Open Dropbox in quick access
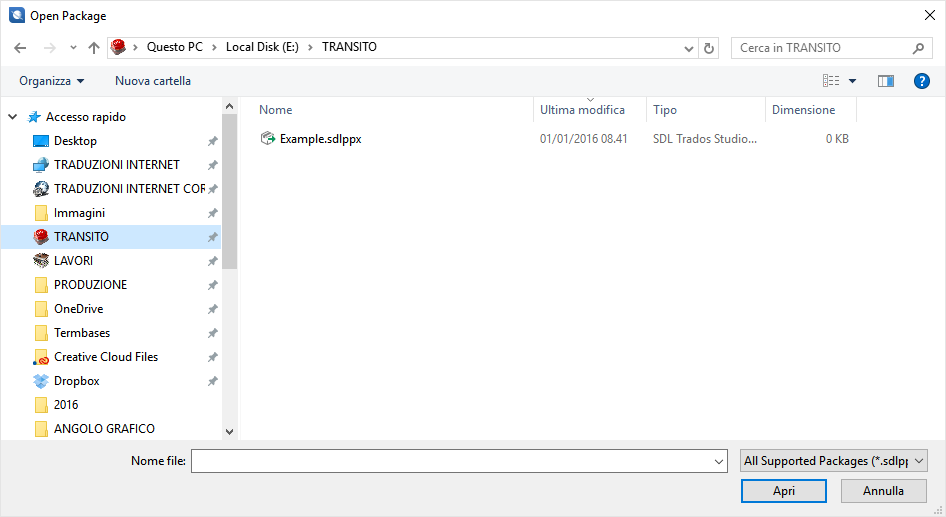 point(77,381)
